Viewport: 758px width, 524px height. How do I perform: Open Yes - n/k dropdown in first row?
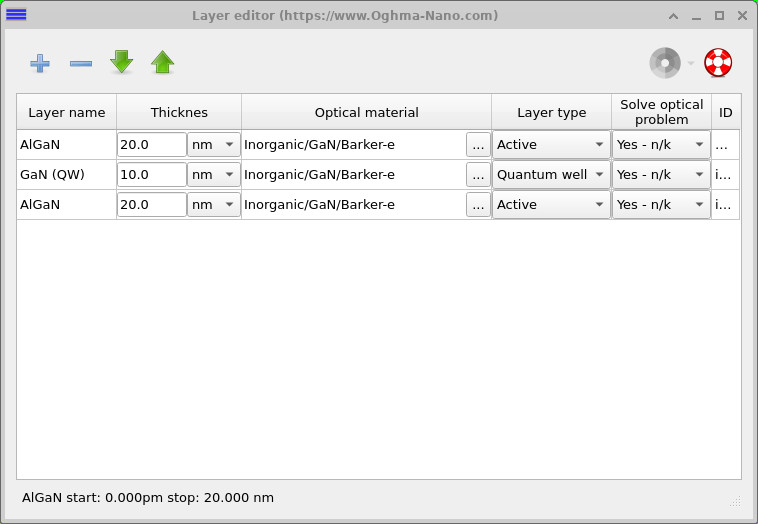tap(661, 145)
